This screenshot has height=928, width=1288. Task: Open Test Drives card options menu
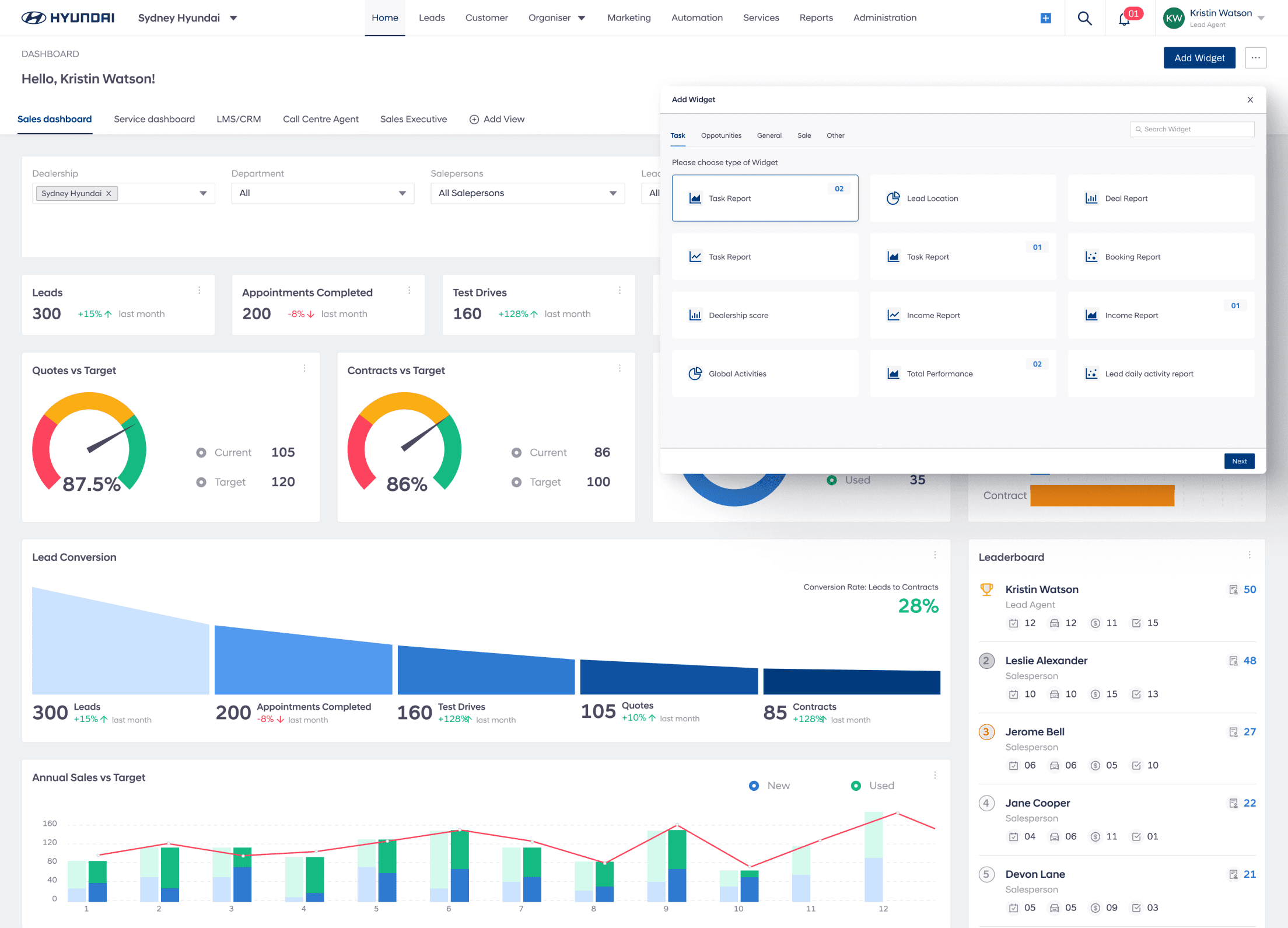[x=619, y=290]
